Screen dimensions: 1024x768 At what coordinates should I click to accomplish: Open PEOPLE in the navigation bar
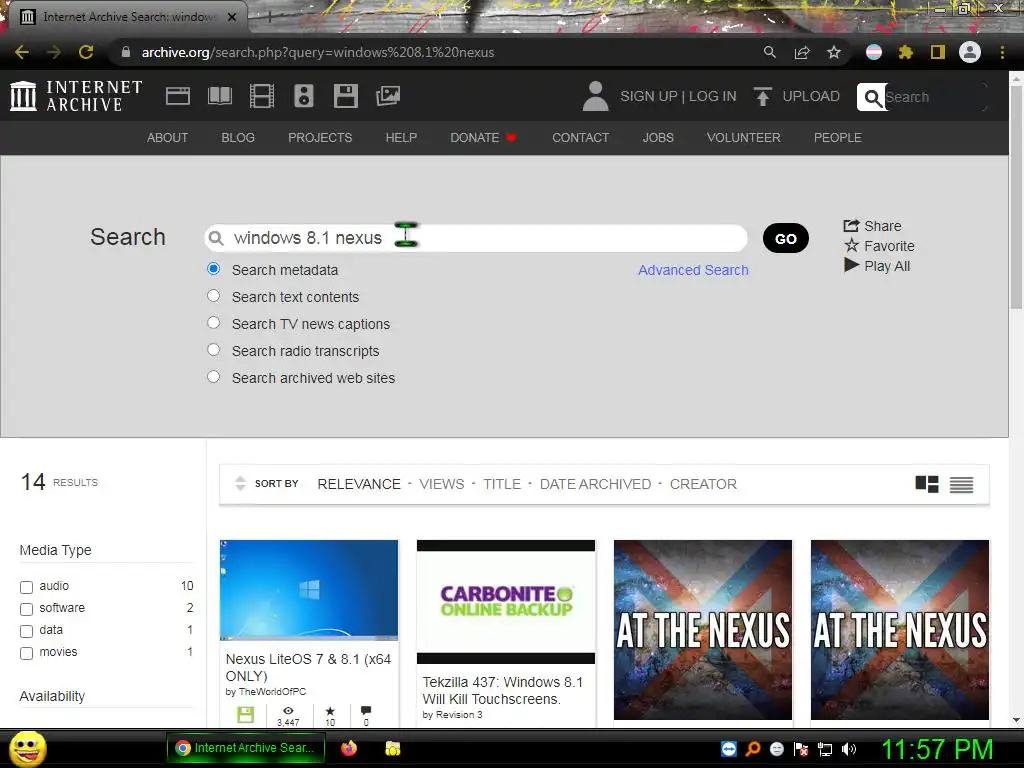pyautogui.click(x=837, y=138)
